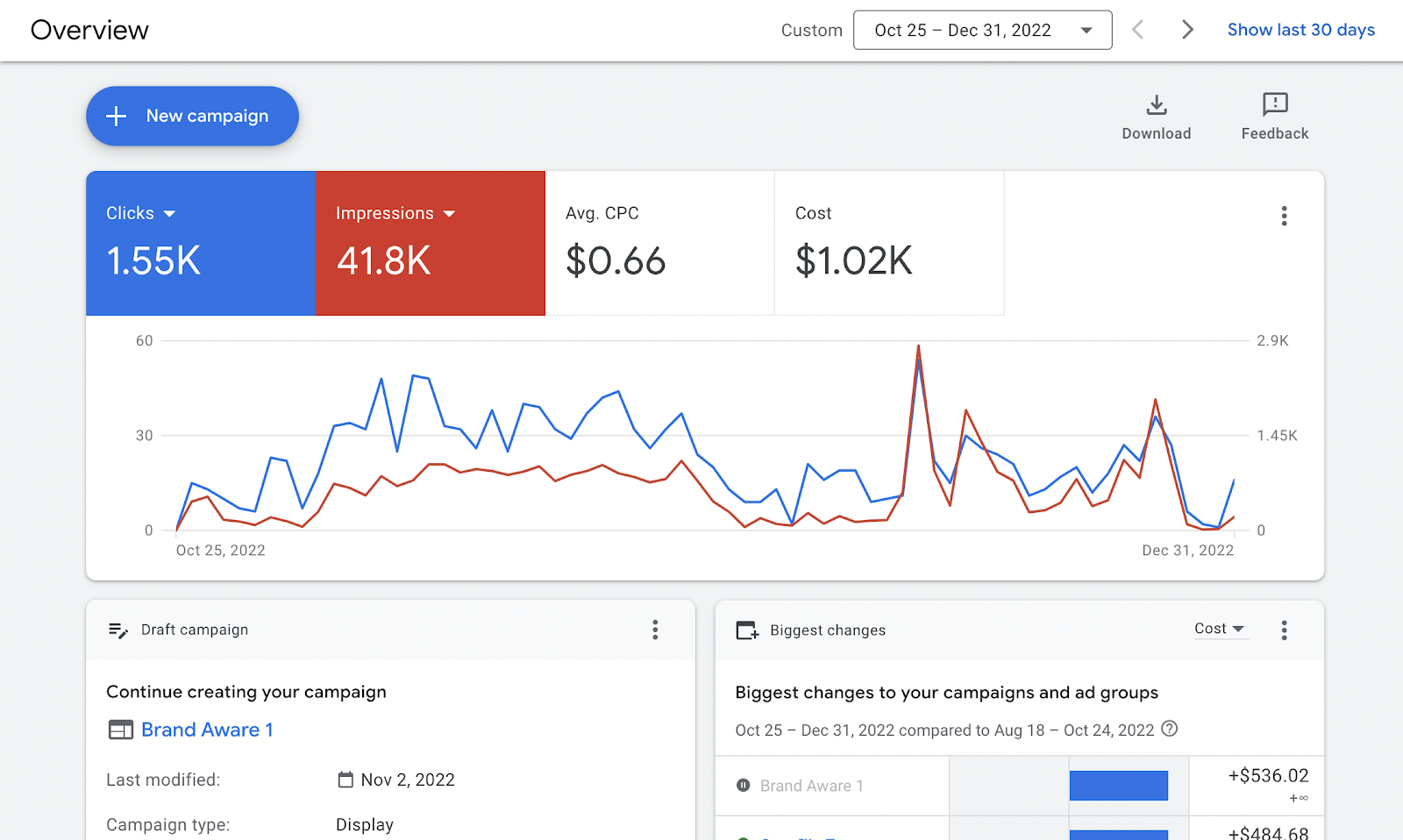Click Show last 30 days link
Image resolution: width=1403 pixels, height=840 pixels.
pos(1301,30)
